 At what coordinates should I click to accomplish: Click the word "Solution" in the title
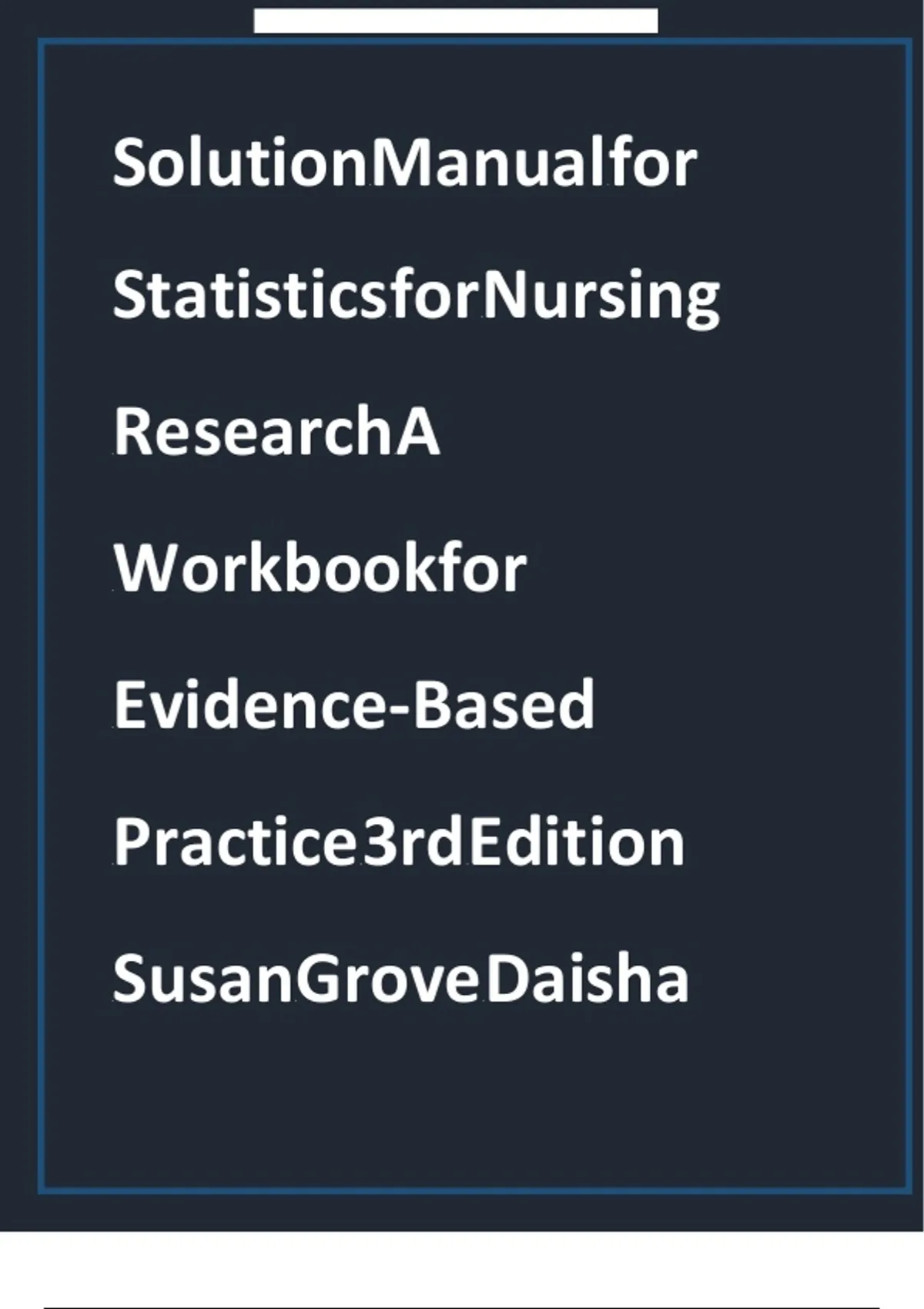pyautogui.click(x=240, y=162)
